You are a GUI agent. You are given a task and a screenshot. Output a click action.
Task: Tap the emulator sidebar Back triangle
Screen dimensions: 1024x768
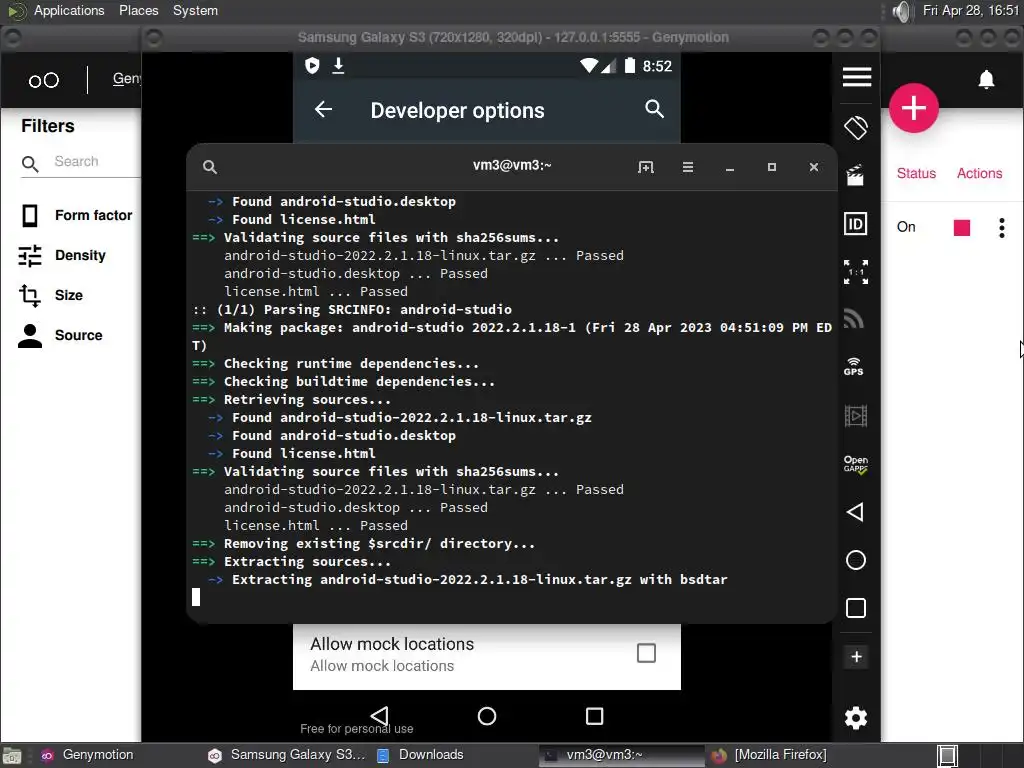[855, 512]
